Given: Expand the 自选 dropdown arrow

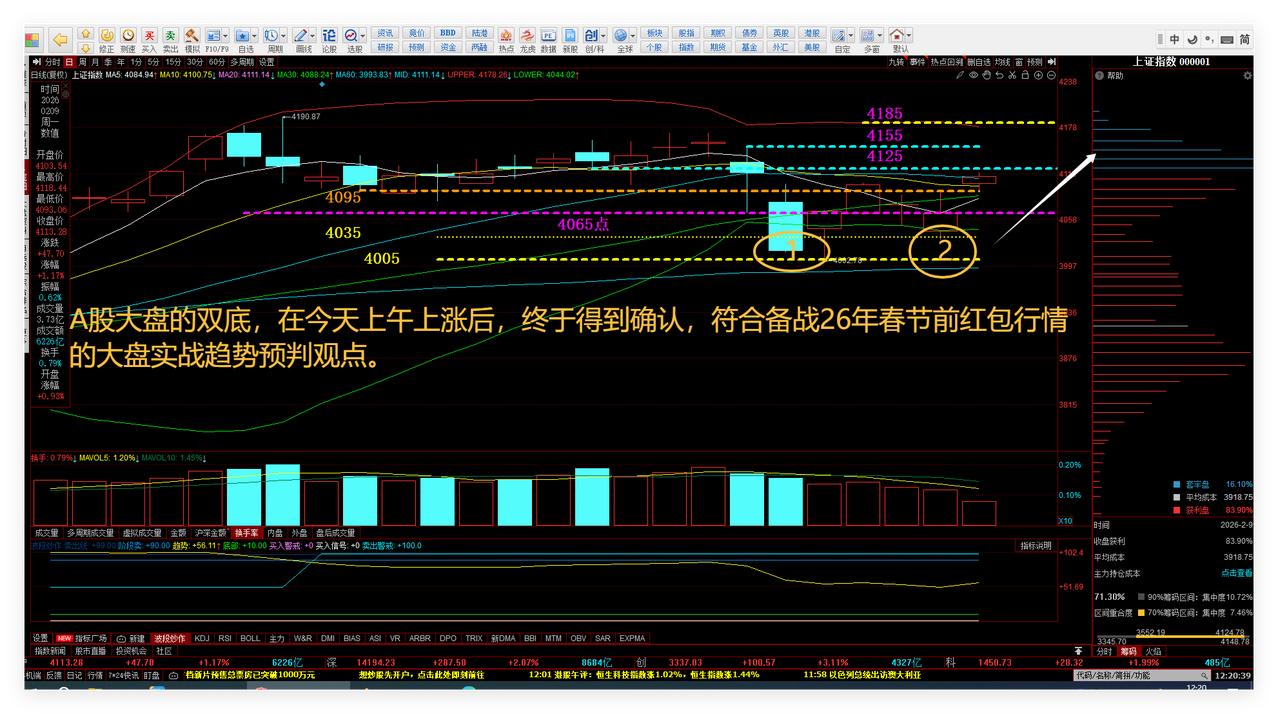Looking at the screenshot, I should coord(255,35).
